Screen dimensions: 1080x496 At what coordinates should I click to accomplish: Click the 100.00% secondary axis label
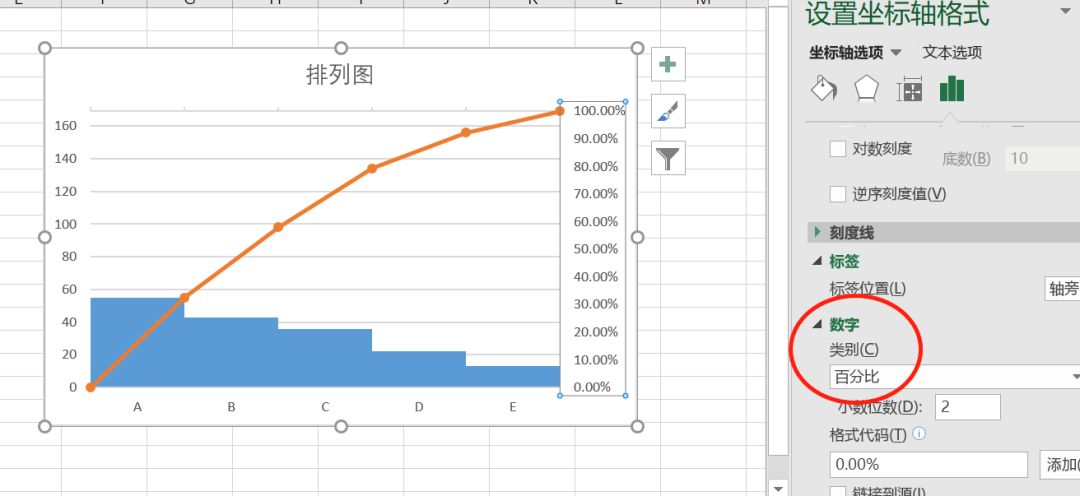coord(599,110)
